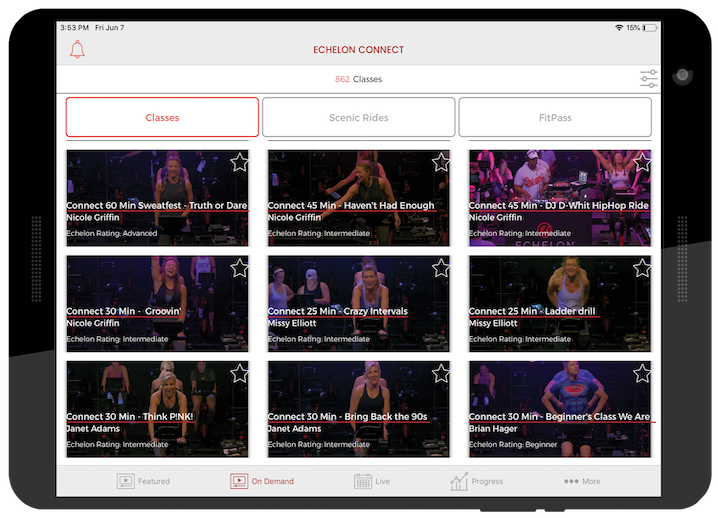Switch to the FitPass tab
Screen dimensions: 718x518
coord(555,117)
